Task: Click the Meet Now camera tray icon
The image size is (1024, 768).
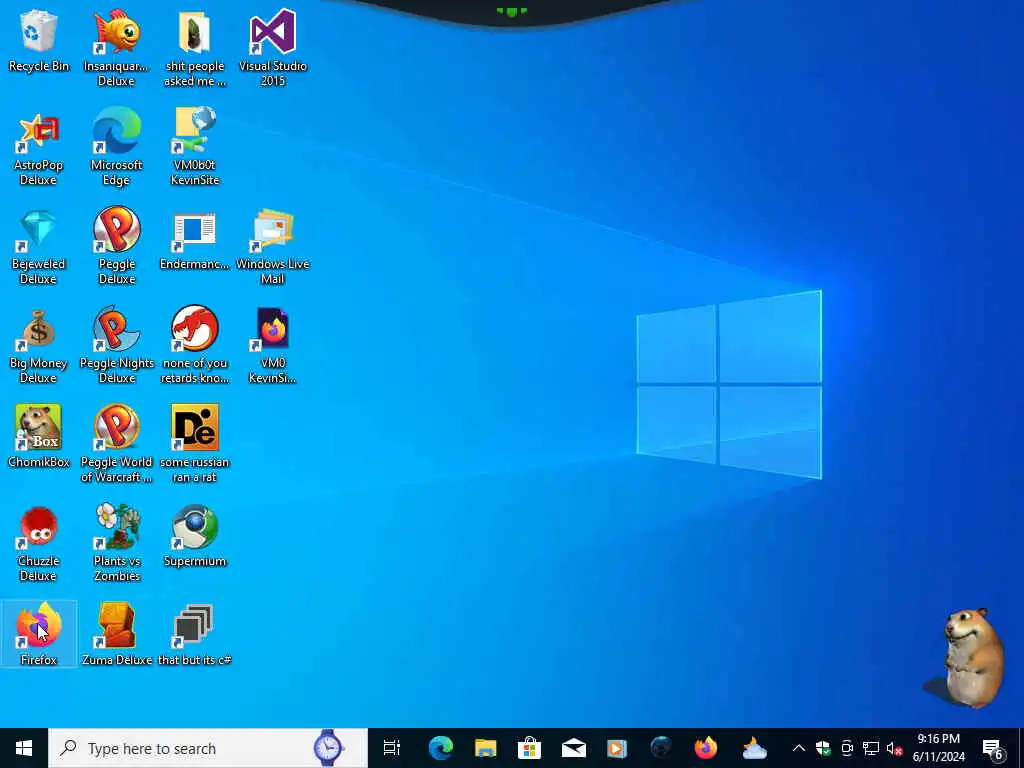Action: click(847, 748)
